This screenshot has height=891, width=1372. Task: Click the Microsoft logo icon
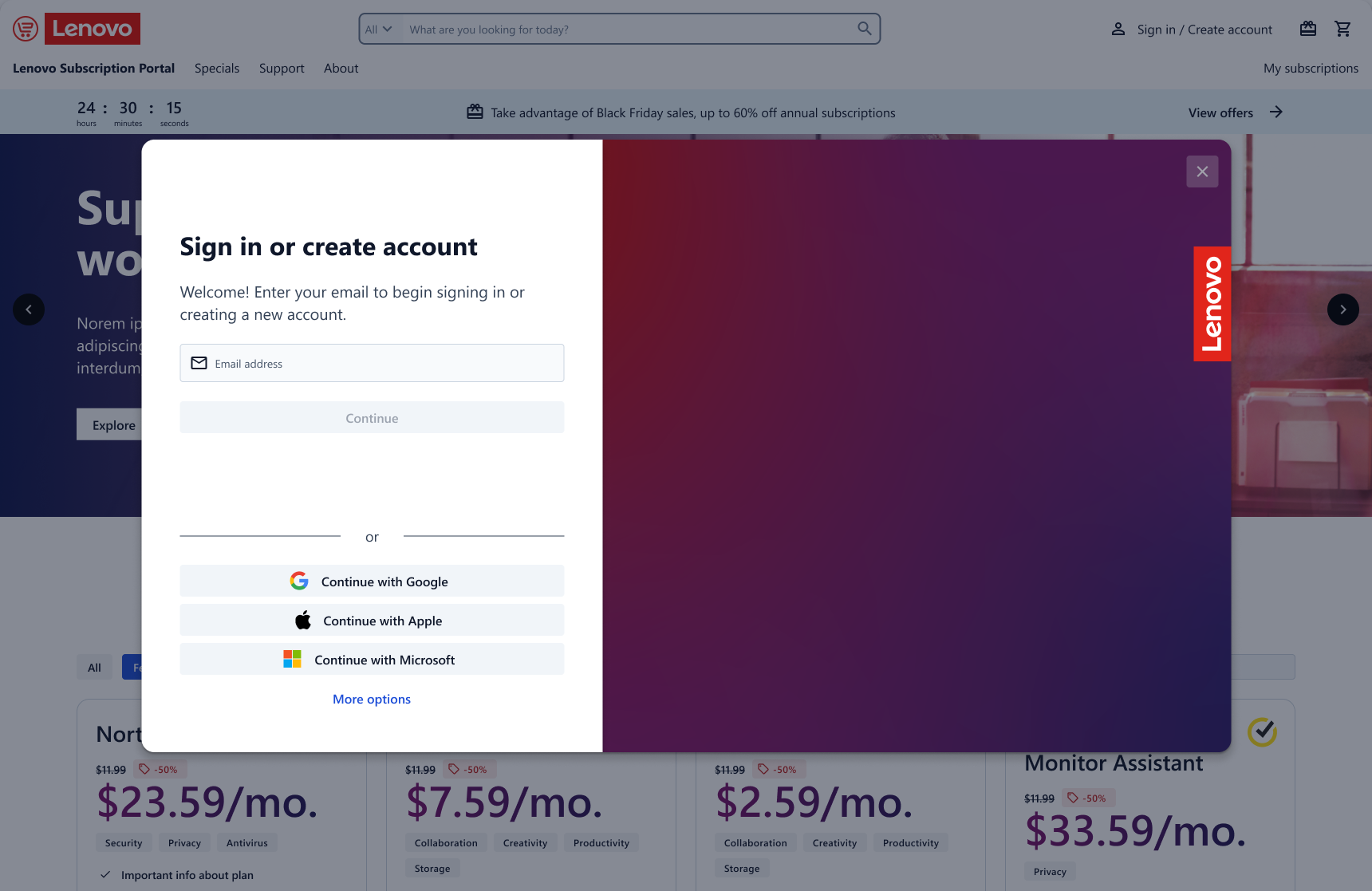tap(293, 659)
